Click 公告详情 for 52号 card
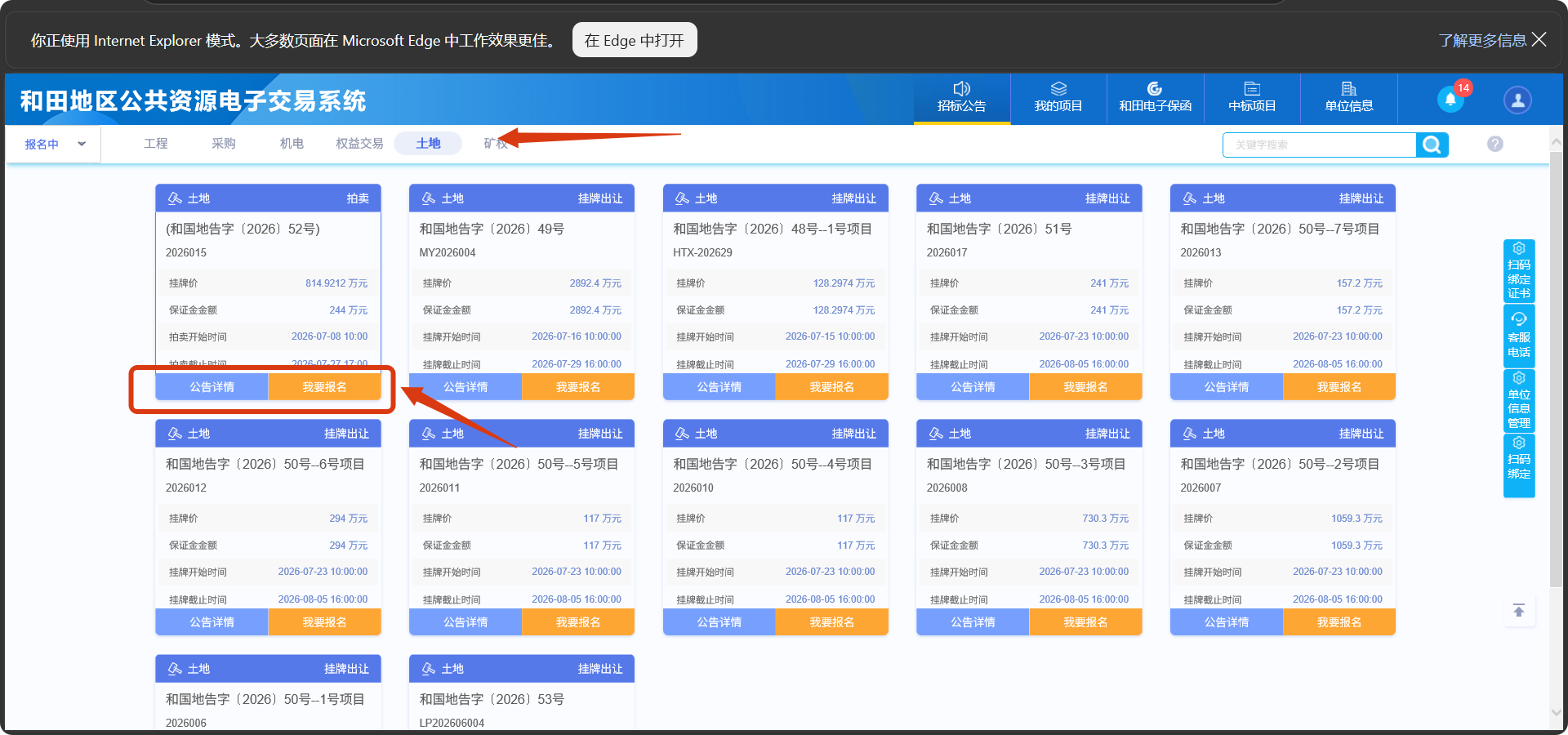Viewport: 1568px width, 735px height. click(212, 387)
